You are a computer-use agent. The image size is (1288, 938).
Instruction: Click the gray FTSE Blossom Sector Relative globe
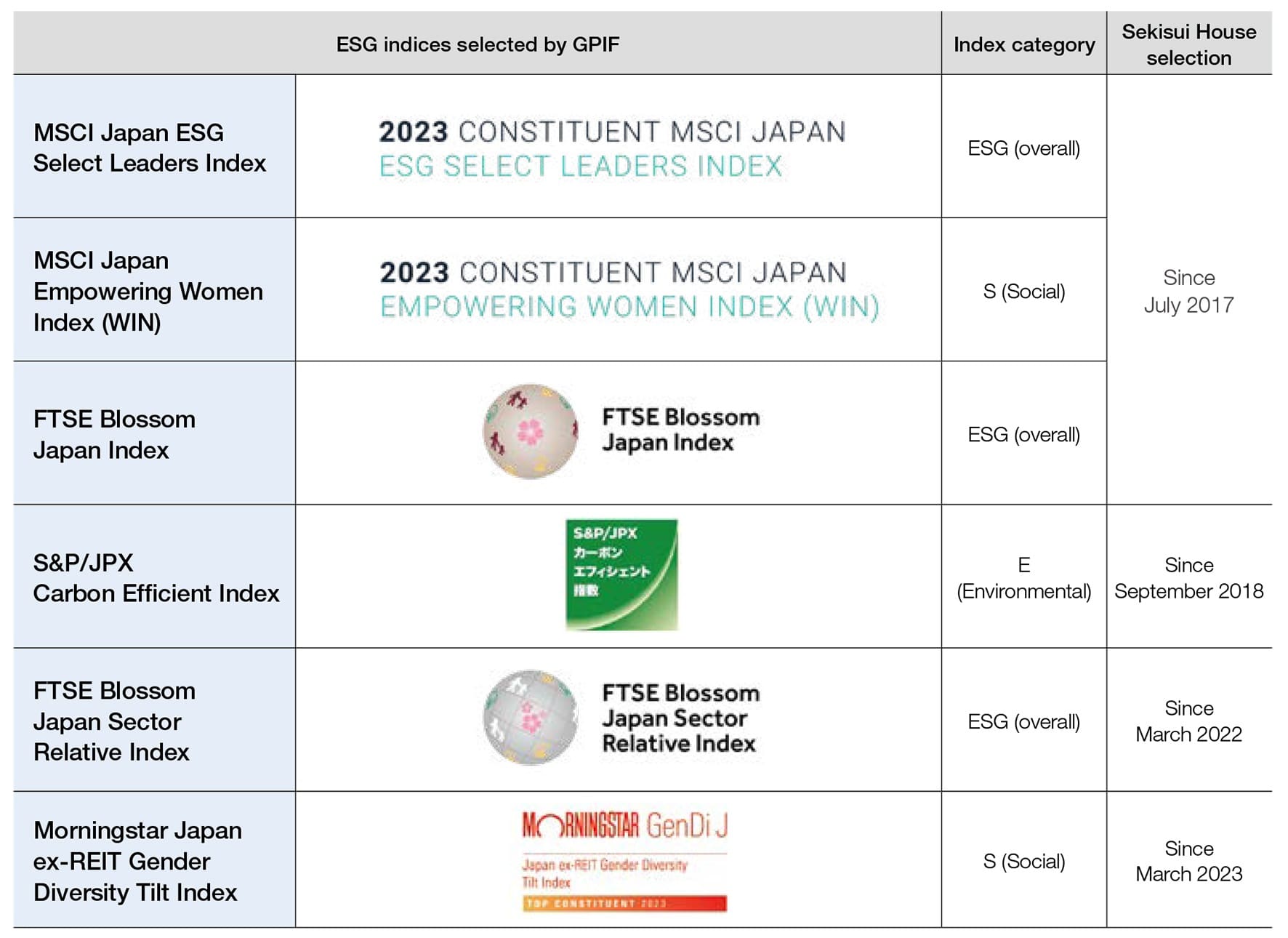tap(531, 718)
